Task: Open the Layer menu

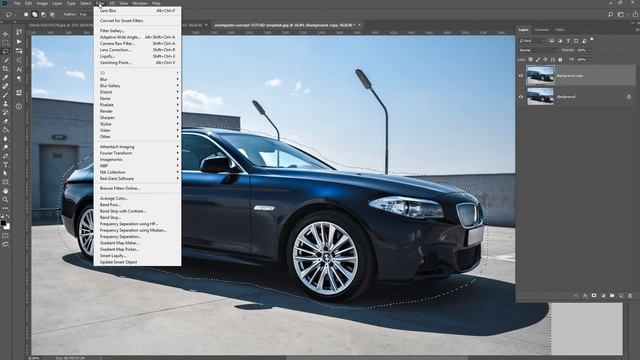Action: (x=57, y=3)
